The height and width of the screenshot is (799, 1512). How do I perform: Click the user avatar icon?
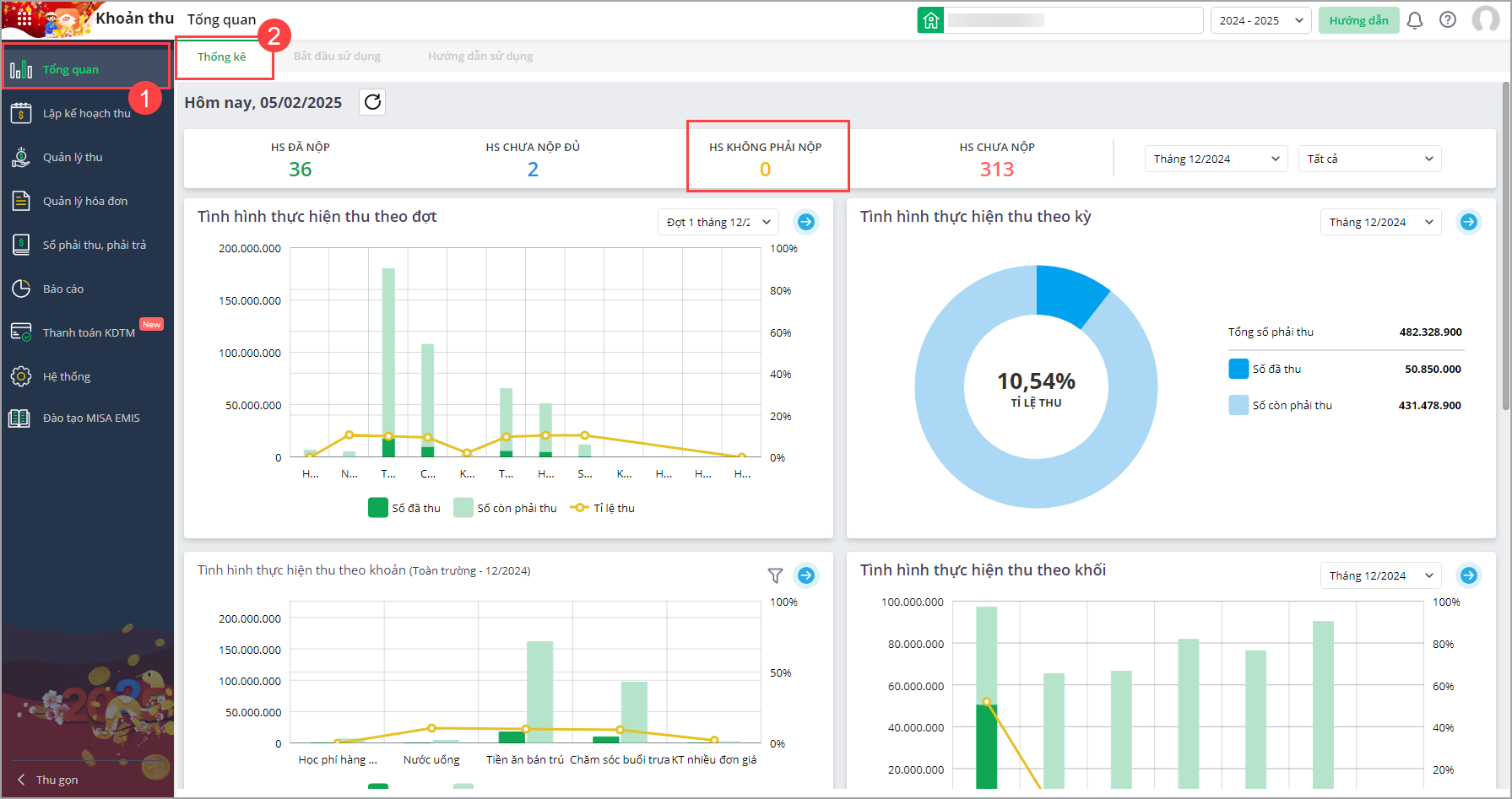(1485, 19)
